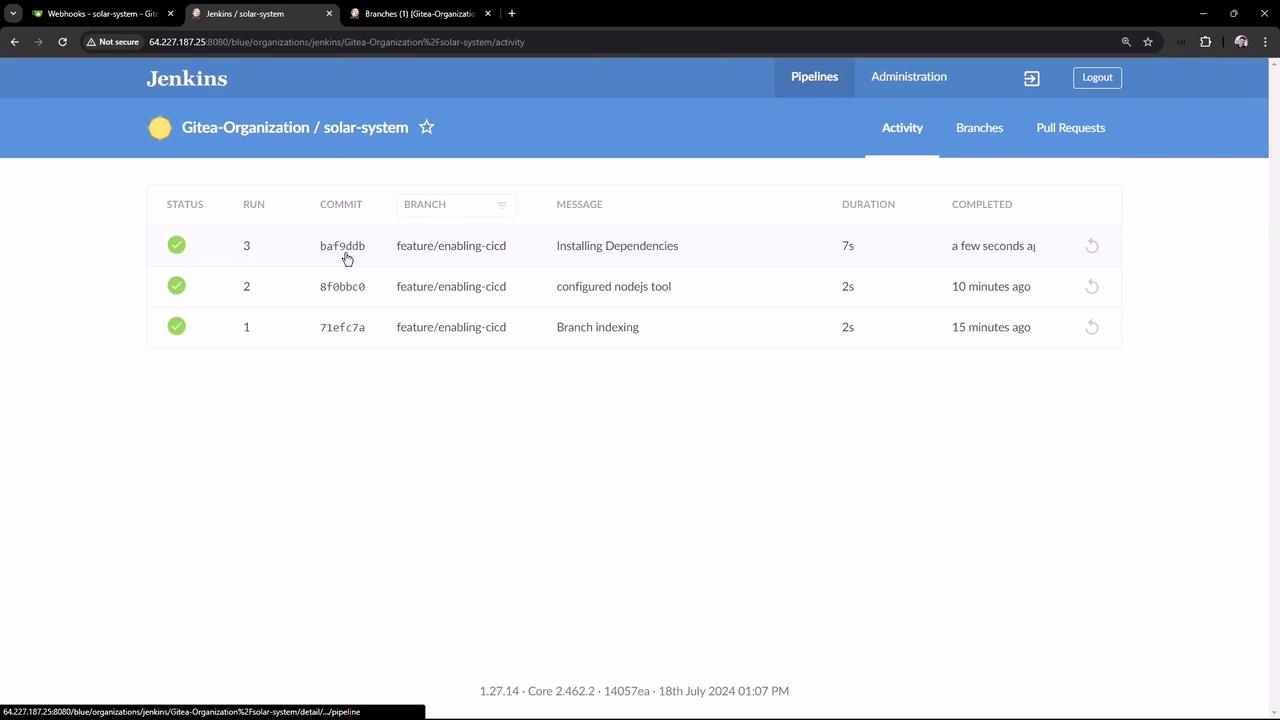Open the browser tab search dropdown

tap(13, 14)
